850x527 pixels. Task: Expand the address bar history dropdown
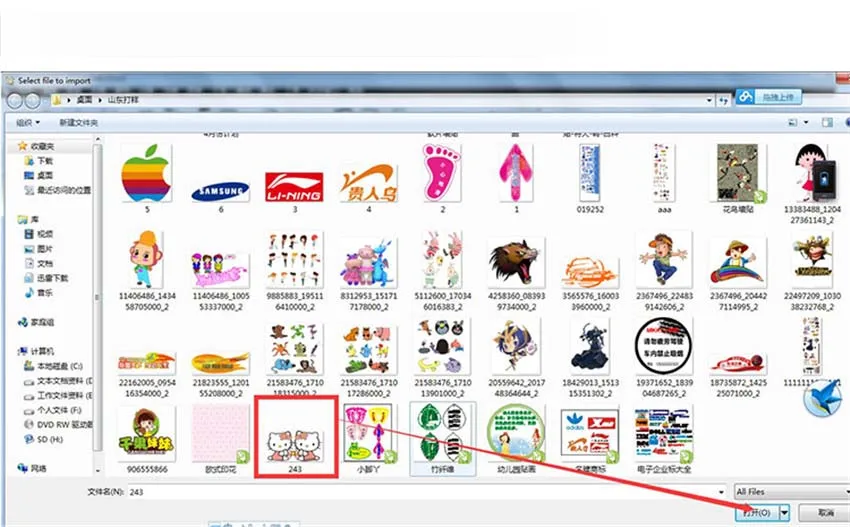(x=709, y=100)
